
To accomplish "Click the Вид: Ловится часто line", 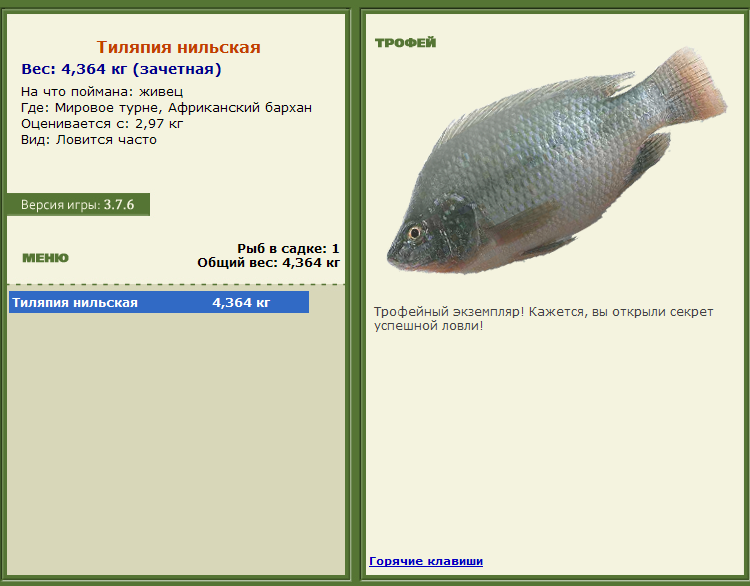I will pyautogui.click(x=89, y=140).
